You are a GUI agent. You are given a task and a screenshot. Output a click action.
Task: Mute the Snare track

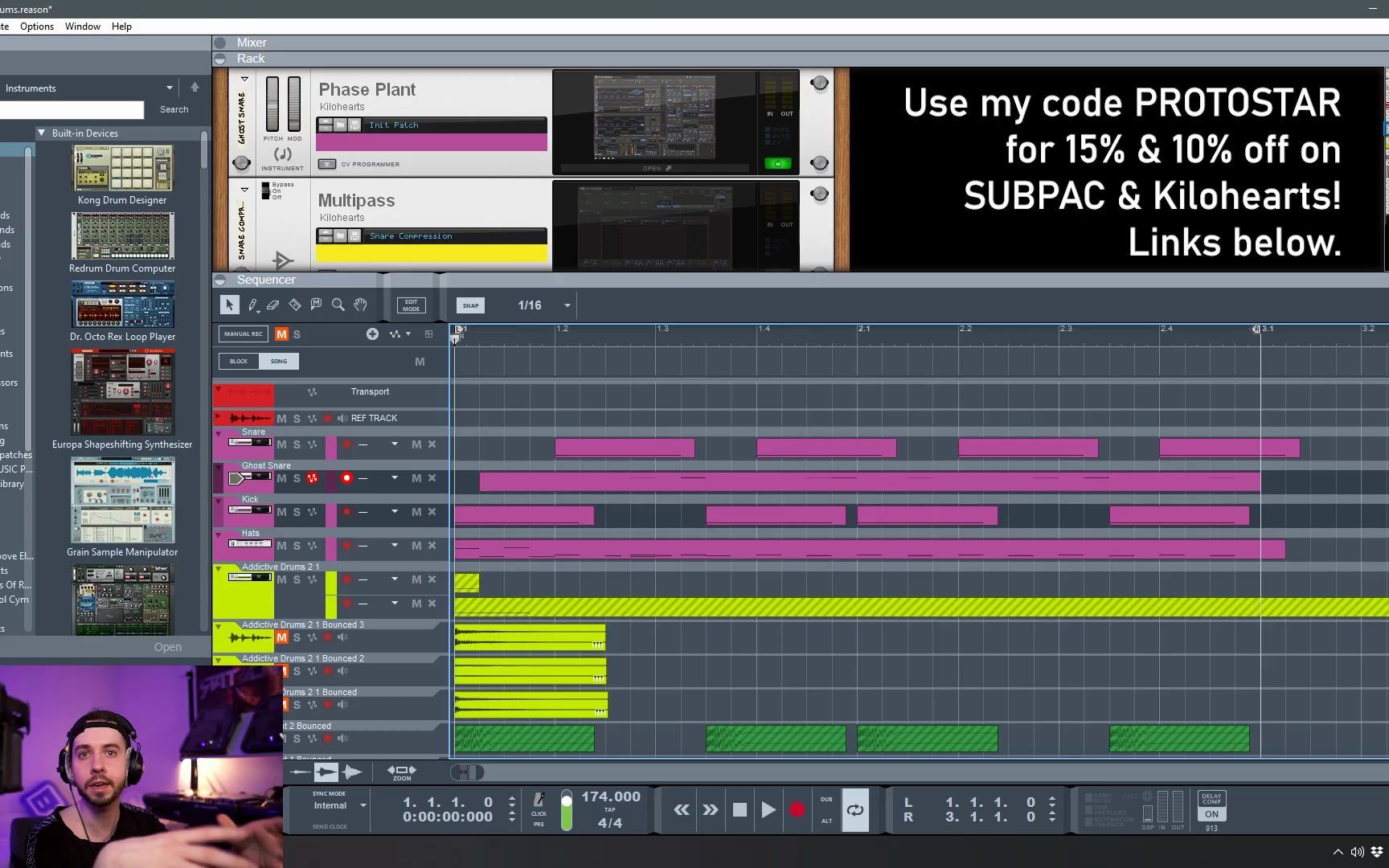pyautogui.click(x=281, y=444)
